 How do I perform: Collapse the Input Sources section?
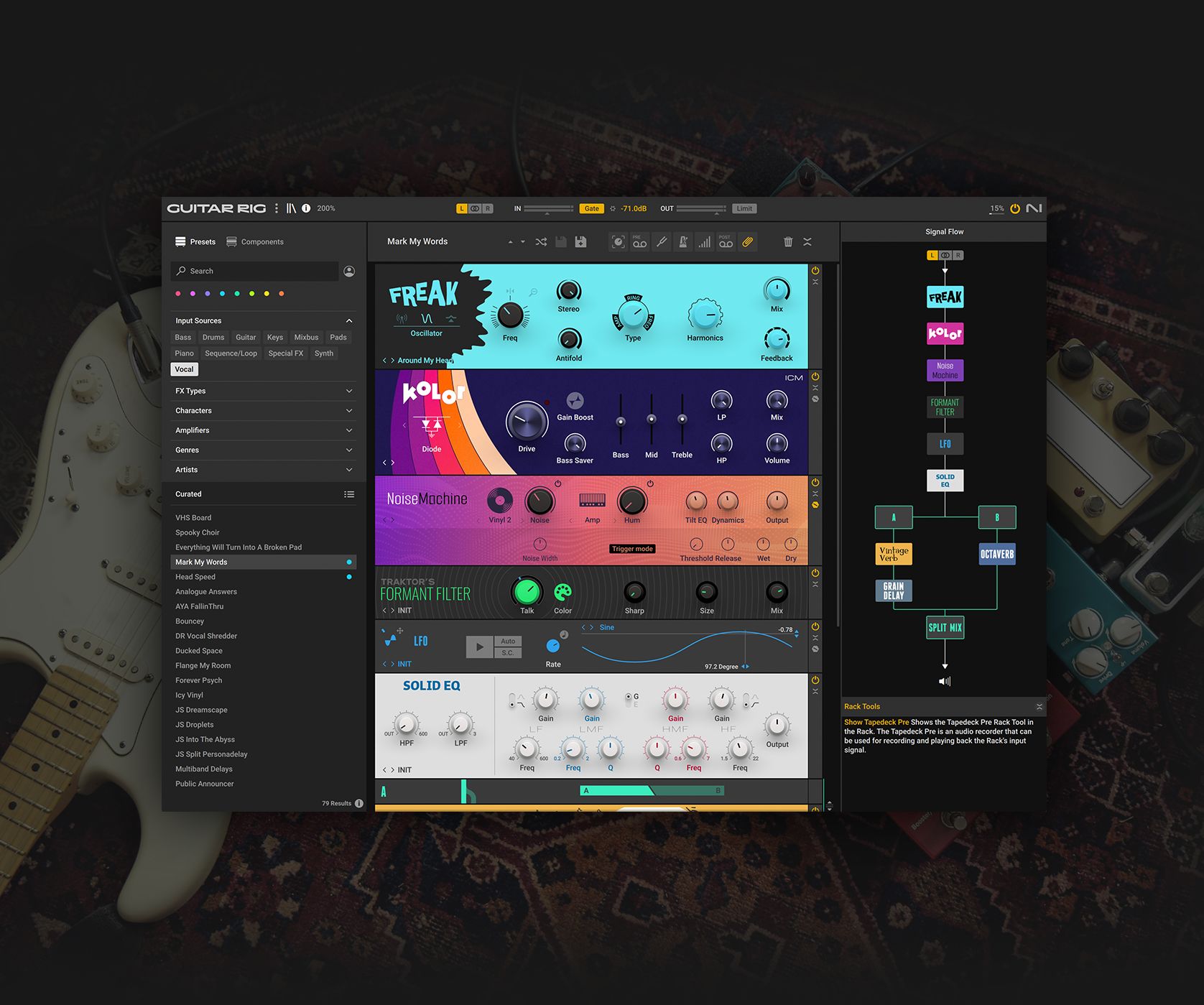(x=349, y=321)
